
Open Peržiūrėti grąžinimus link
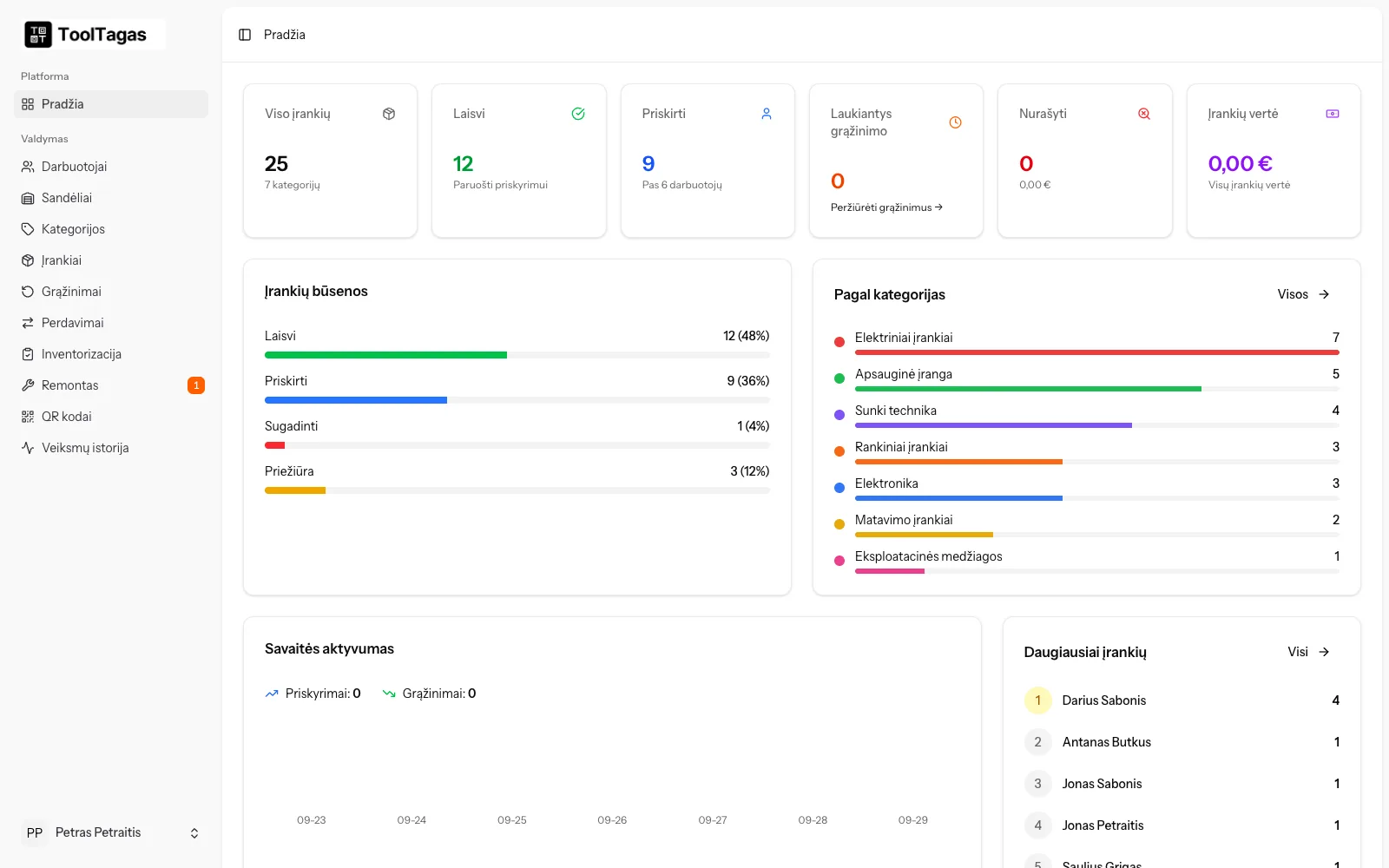[x=886, y=207]
